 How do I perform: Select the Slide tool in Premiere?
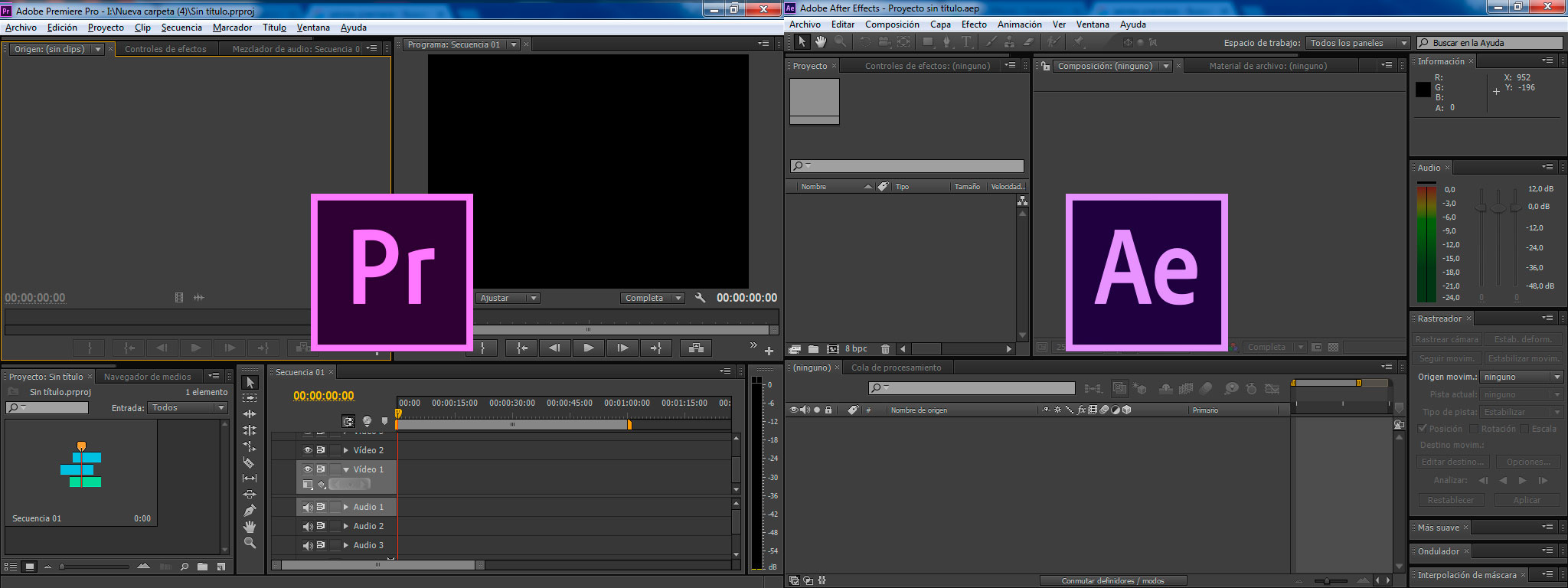tap(250, 495)
